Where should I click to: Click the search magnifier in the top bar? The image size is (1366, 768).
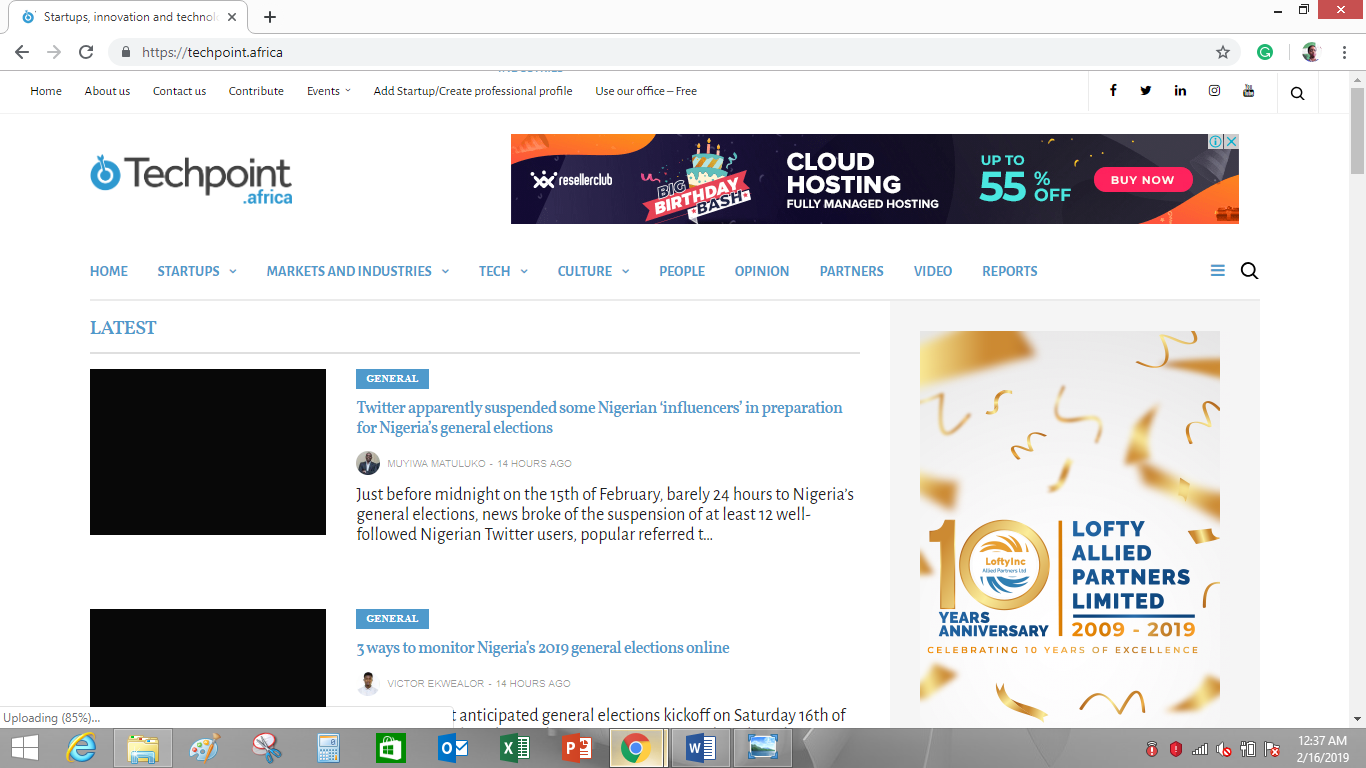click(x=1297, y=93)
